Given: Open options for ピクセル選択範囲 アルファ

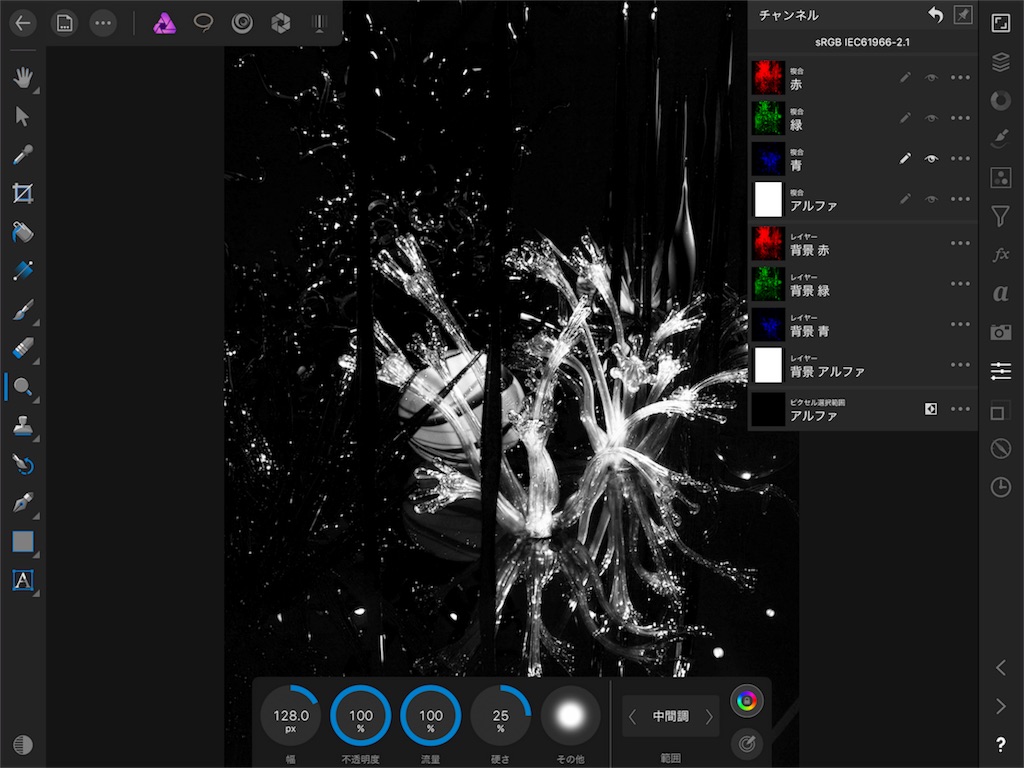Looking at the screenshot, I should 960,409.
